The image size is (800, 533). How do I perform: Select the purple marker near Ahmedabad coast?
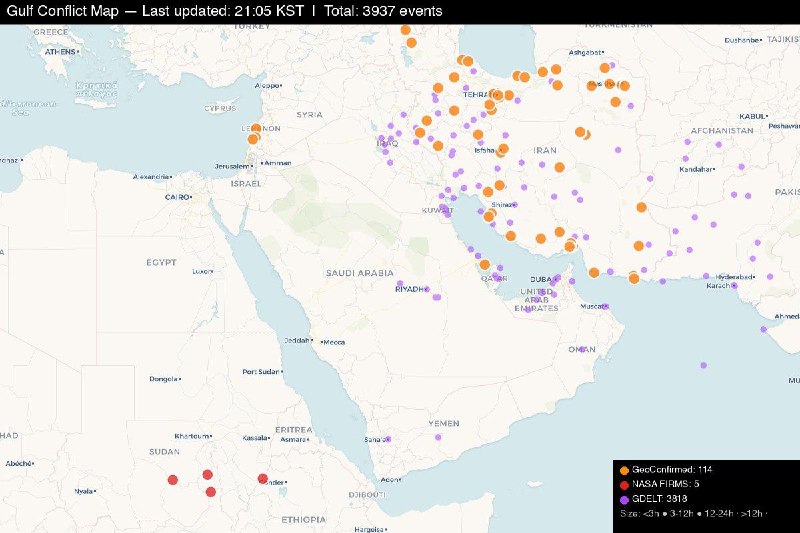tap(764, 327)
